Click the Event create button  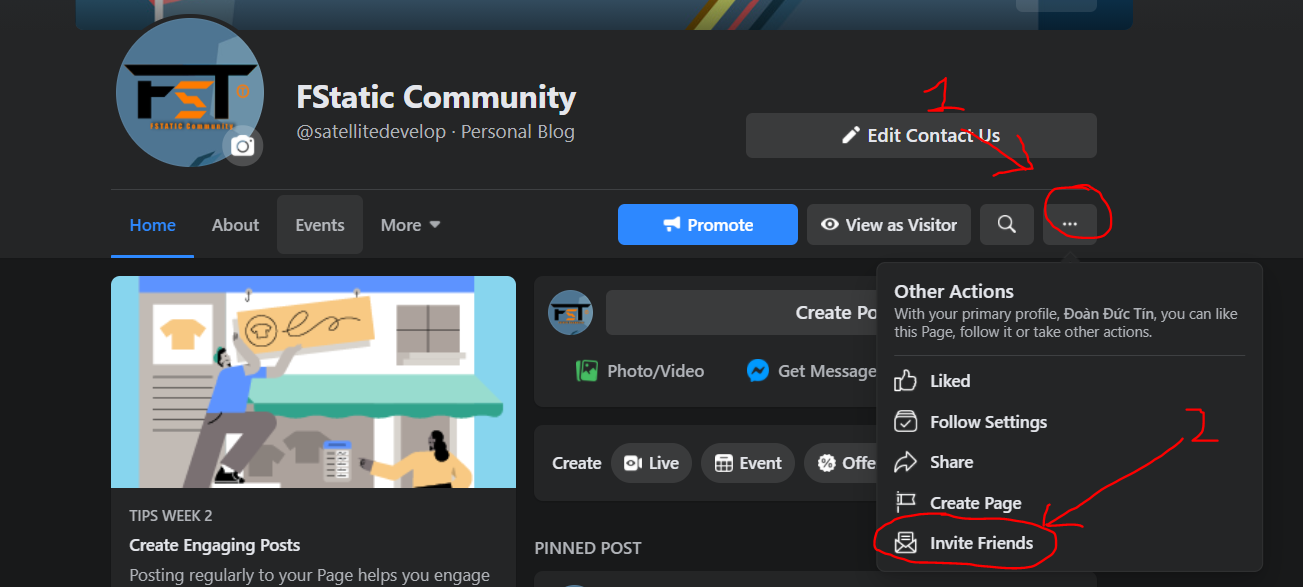(748, 463)
